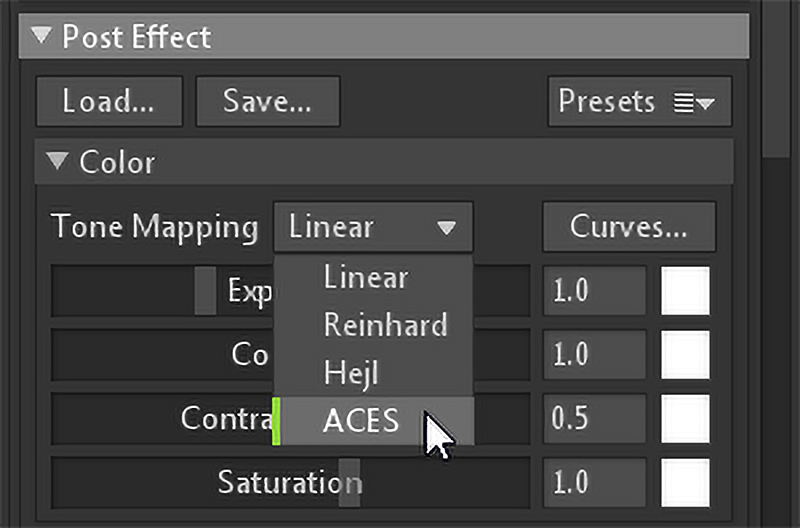
Task: Choose Reinhard tone mapping option
Action: tap(385, 325)
